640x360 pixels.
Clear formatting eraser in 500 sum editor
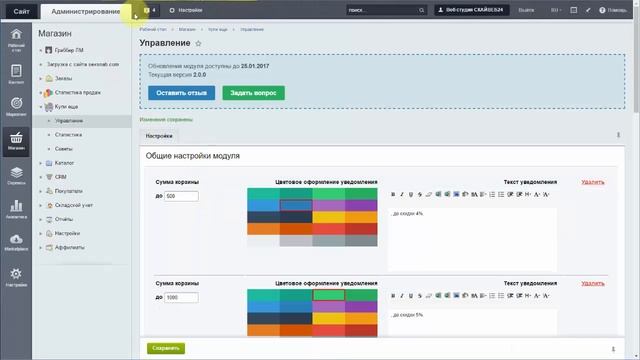tap(429, 194)
